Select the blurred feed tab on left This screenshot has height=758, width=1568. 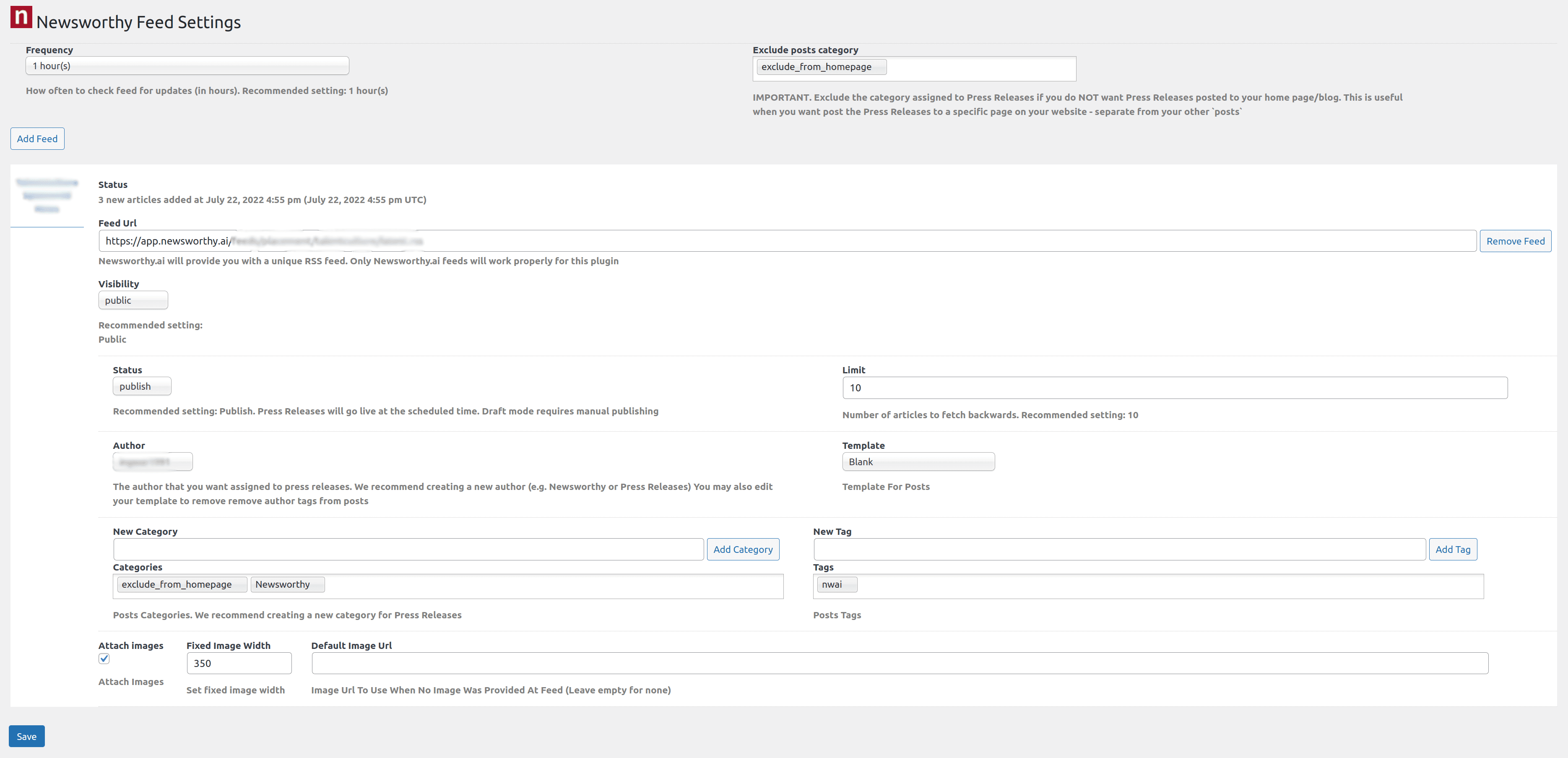(47, 195)
